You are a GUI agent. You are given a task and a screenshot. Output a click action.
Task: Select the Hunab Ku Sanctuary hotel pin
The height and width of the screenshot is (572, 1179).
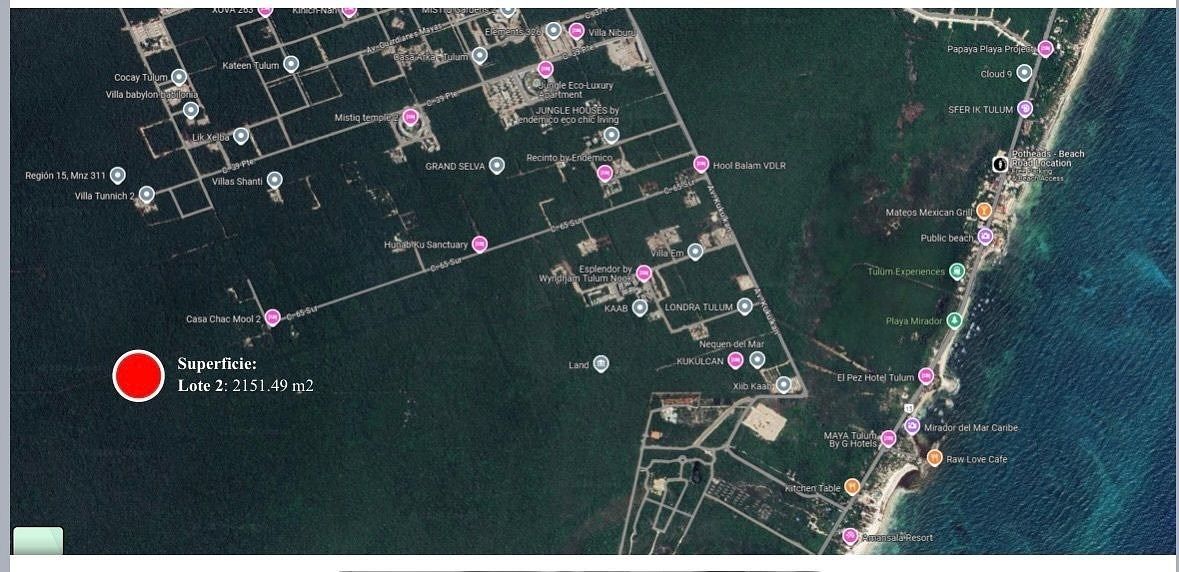480,244
